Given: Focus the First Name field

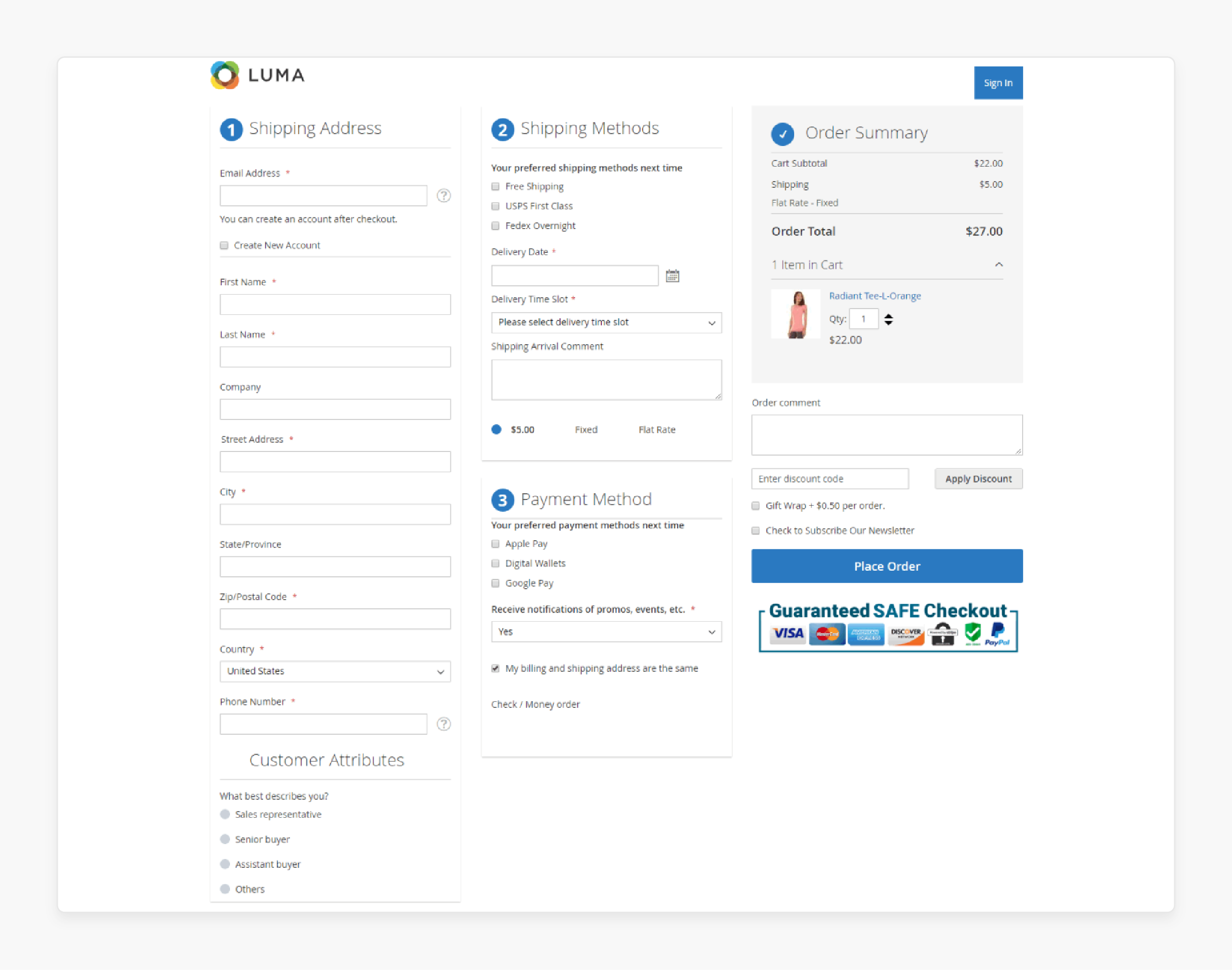Looking at the screenshot, I should pyautogui.click(x=335, y=304).
